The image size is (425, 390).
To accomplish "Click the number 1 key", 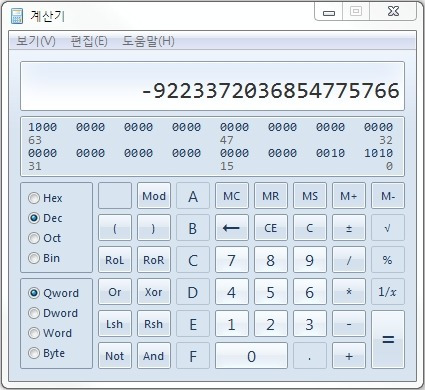I will pos(232,324).
